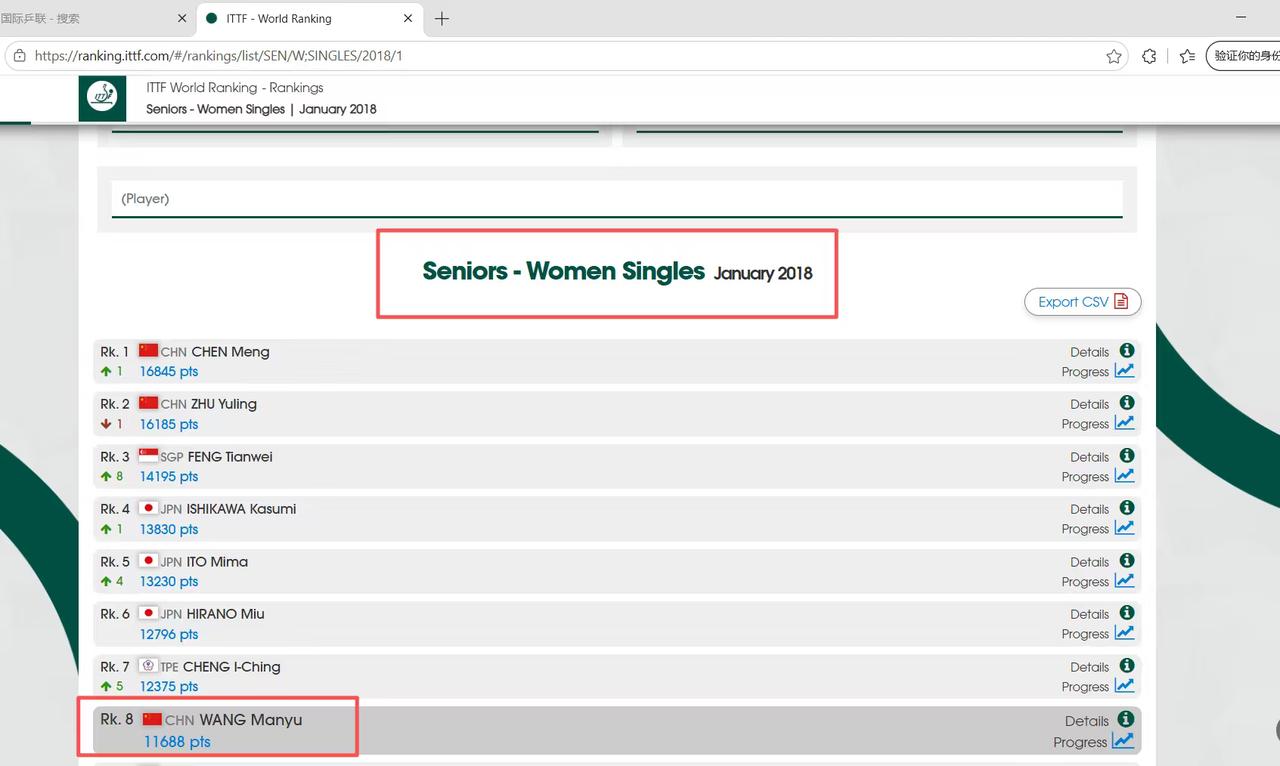The height and width of the screenshot is (766, 1280).
Task: Open Details info icon for CHEN Meng
Action: click(1127, 351)
